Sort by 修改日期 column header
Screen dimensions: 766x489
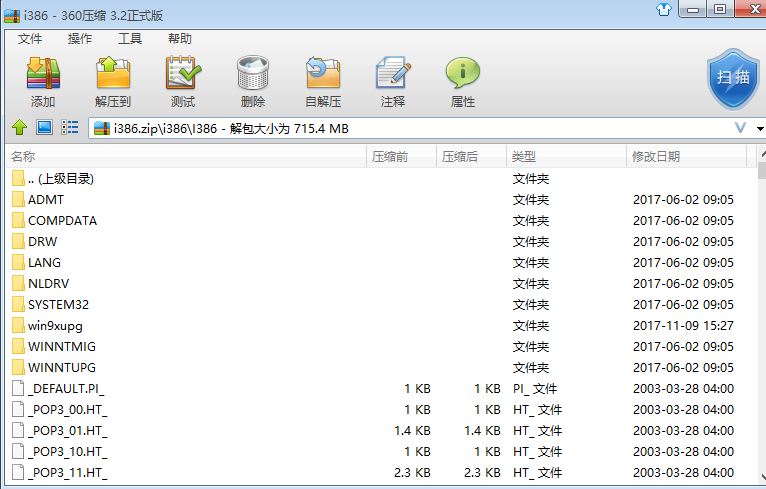click(686, 156)
